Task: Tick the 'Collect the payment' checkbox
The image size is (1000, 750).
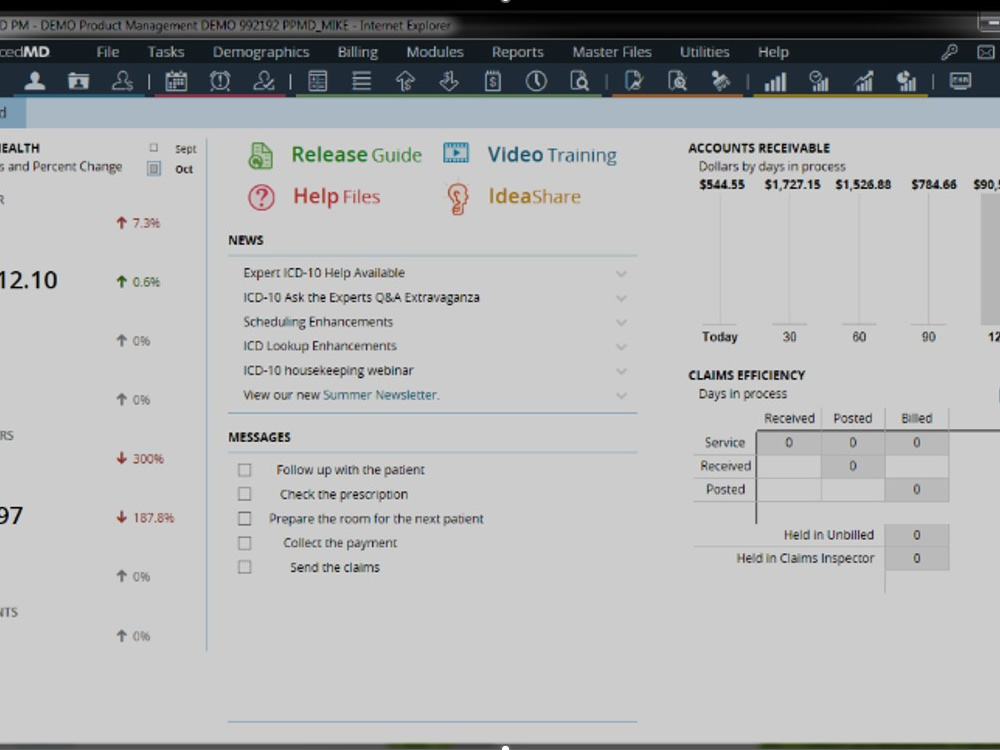Action: pos(244,543)
